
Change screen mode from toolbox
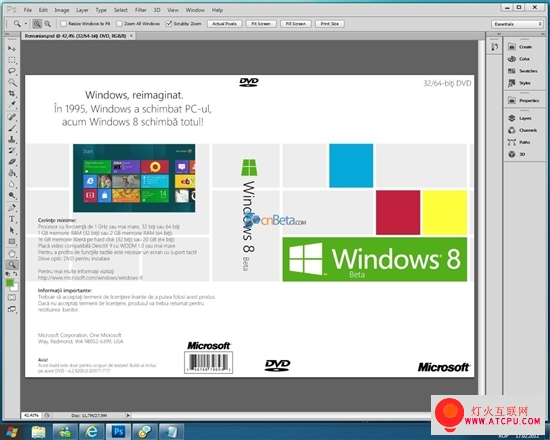coord(12,309)
